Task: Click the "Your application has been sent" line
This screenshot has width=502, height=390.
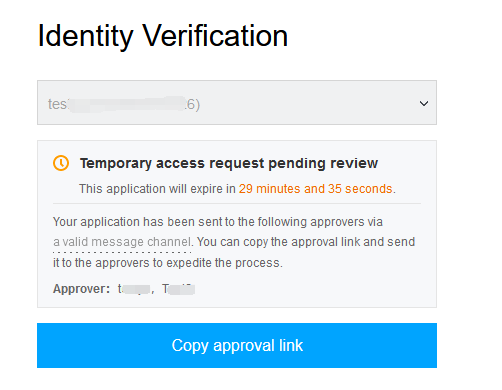Action: [218, 222]
